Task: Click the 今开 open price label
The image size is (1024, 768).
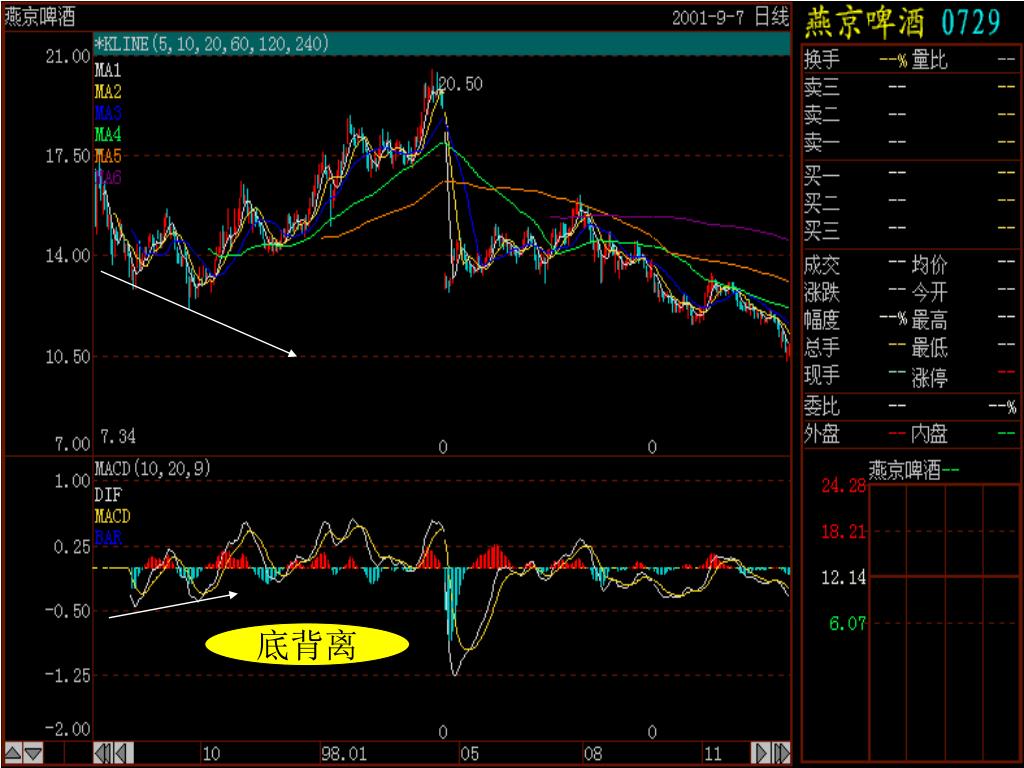Action: (x=929, y=291)
